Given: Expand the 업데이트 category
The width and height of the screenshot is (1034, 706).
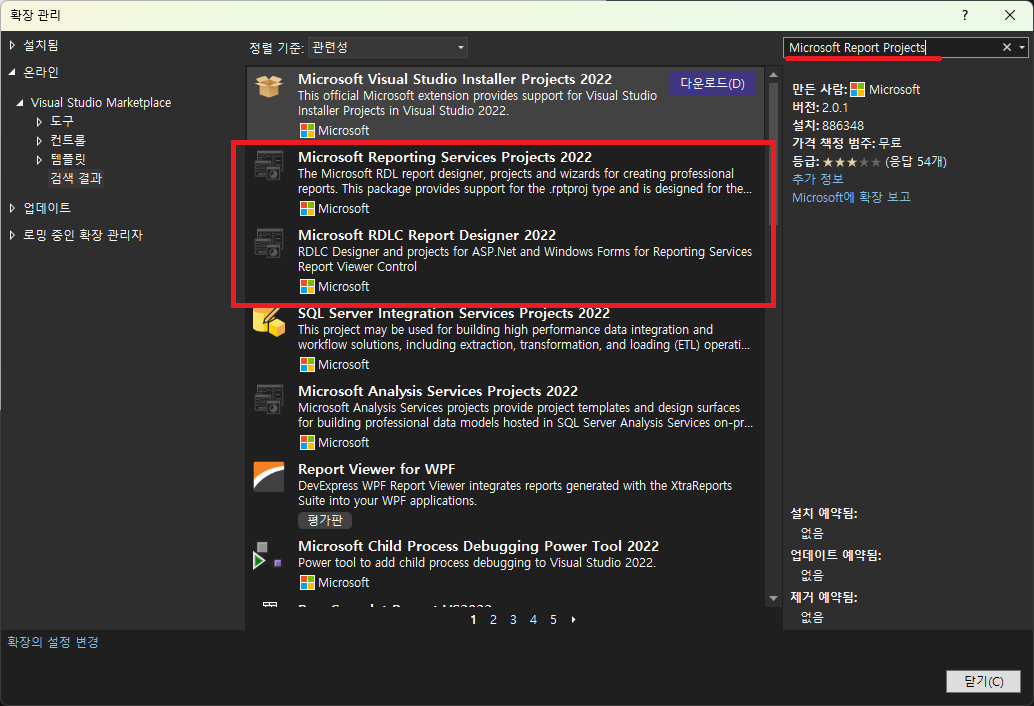Looking at the screenshot, I should click(x=12, y=208).
